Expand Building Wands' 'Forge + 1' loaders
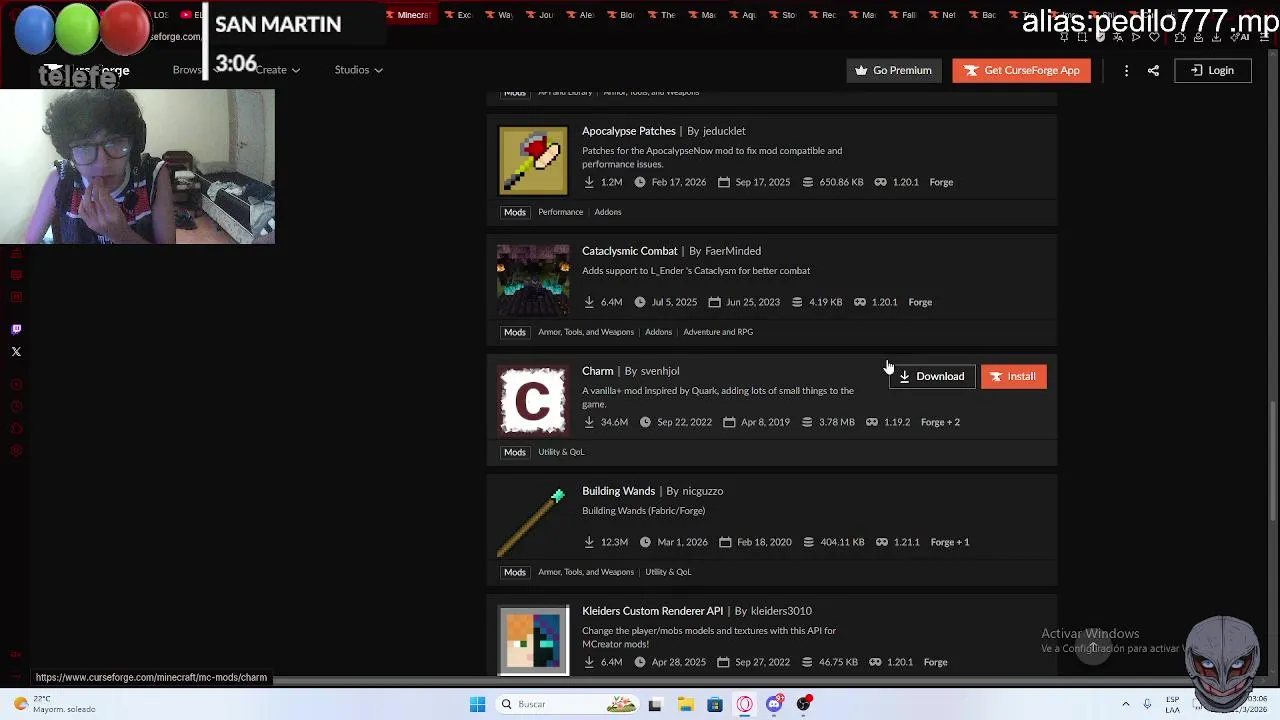This screenshot has height=720, width=1280. point(950,542)
